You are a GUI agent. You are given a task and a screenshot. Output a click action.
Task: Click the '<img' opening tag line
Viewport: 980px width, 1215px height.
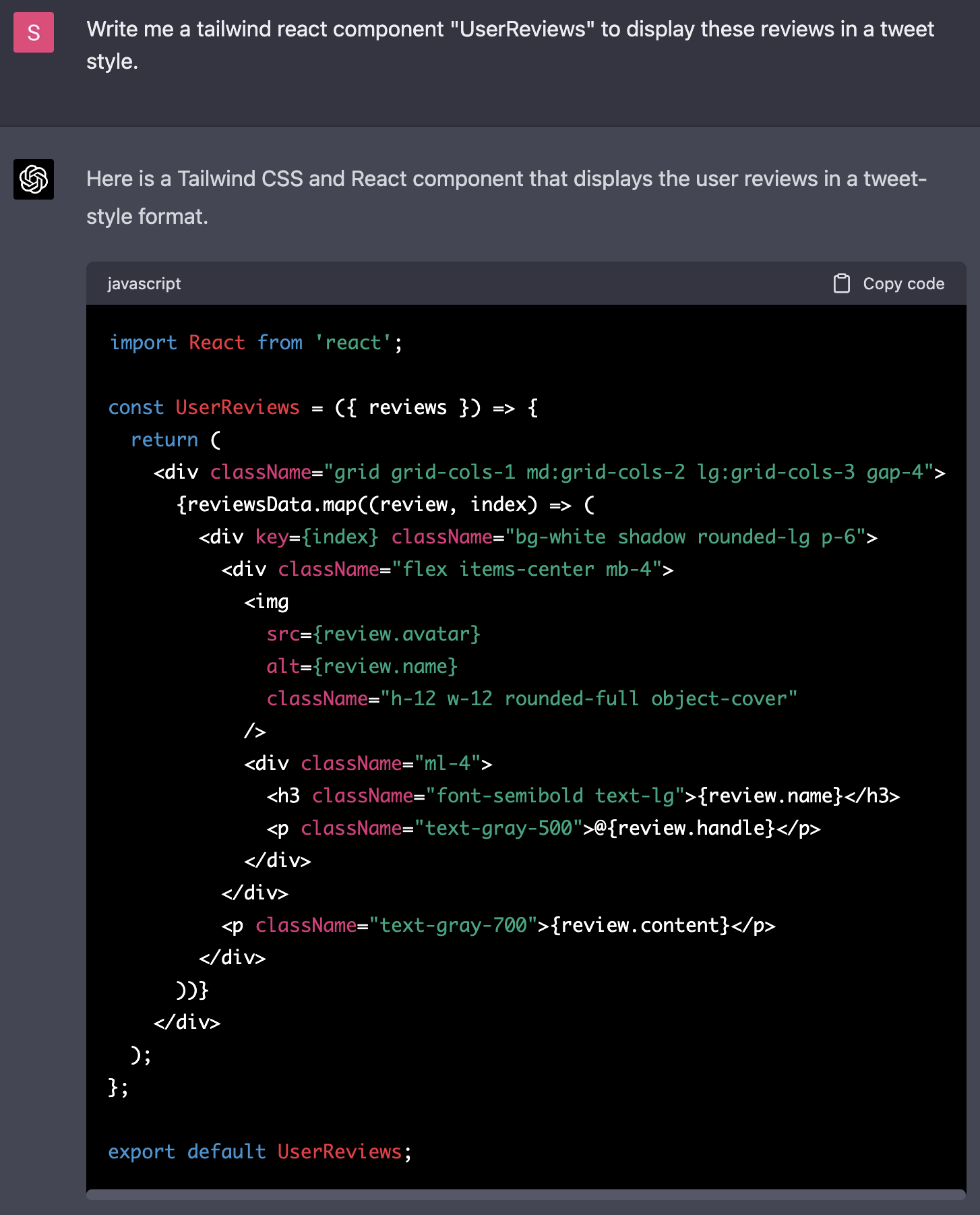(x=266, y=601)
